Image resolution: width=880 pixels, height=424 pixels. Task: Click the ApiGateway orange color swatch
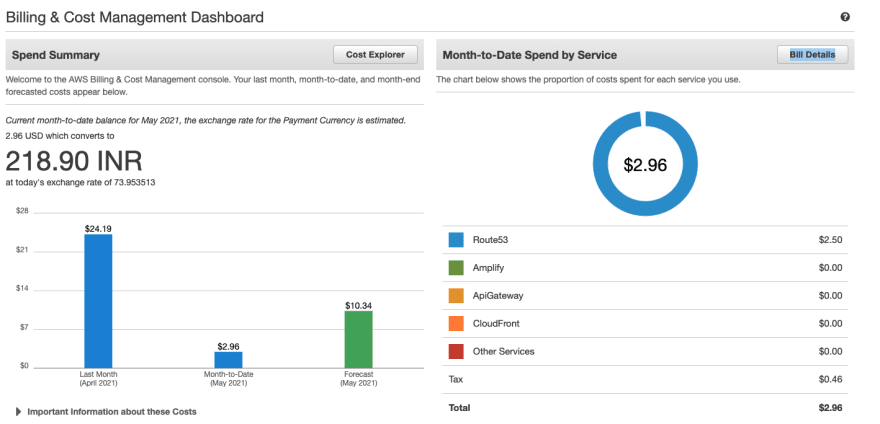(456, 295)
